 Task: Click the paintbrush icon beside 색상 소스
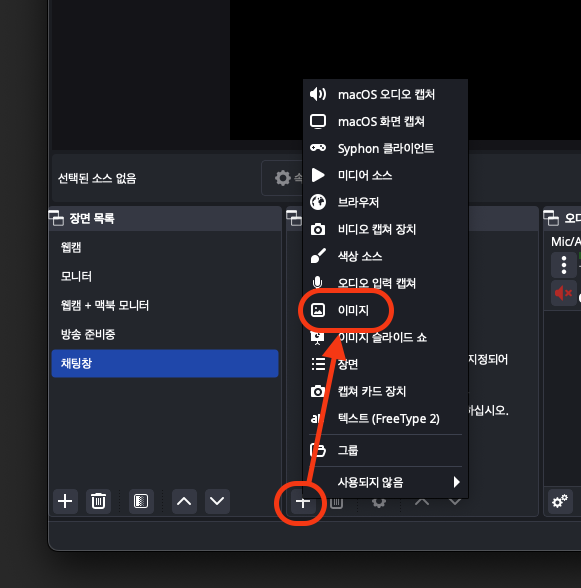point(318,256)
